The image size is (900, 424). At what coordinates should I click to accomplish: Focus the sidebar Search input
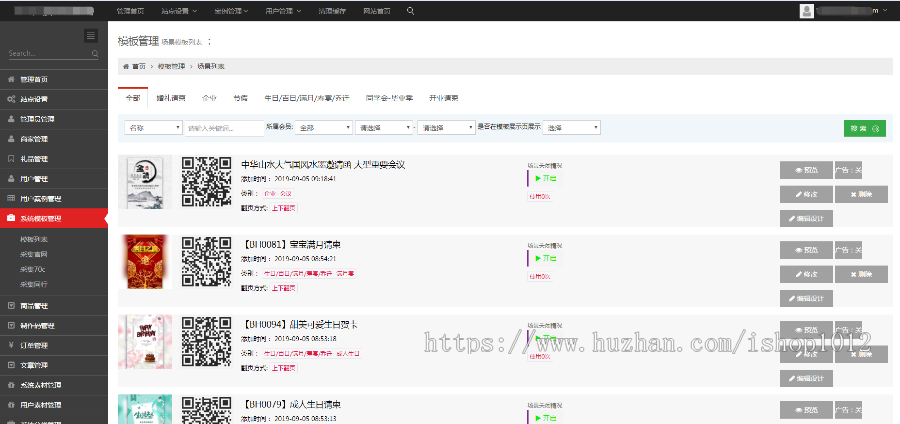[x=49, y=53]
